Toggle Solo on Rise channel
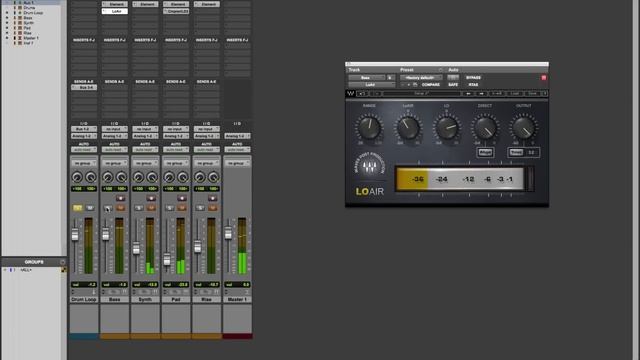The image size is (640, 360). point(200,208)
